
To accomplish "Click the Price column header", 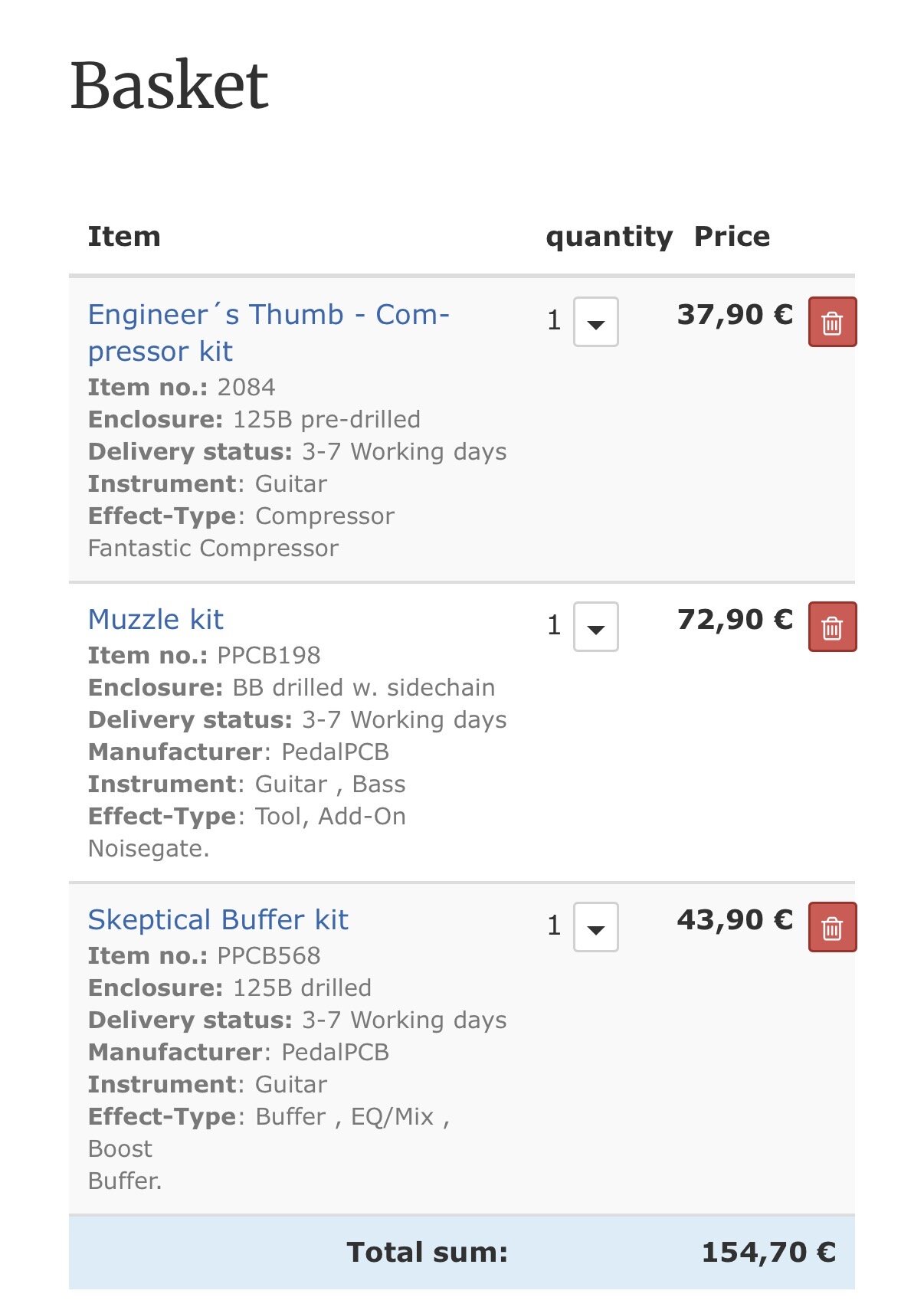I will coord(732,236).
